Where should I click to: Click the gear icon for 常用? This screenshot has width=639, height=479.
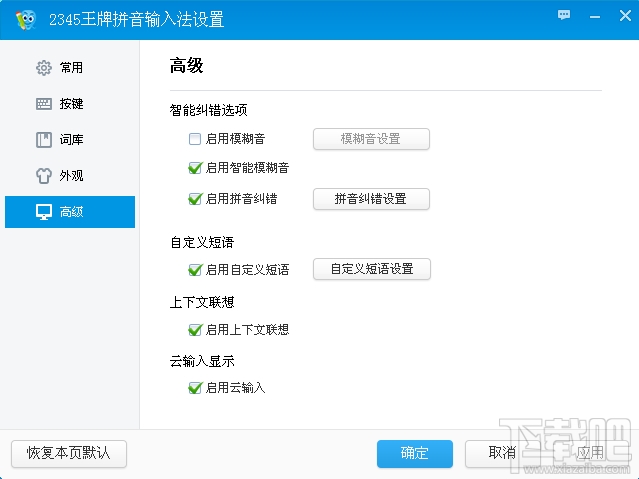click(44, 68)
